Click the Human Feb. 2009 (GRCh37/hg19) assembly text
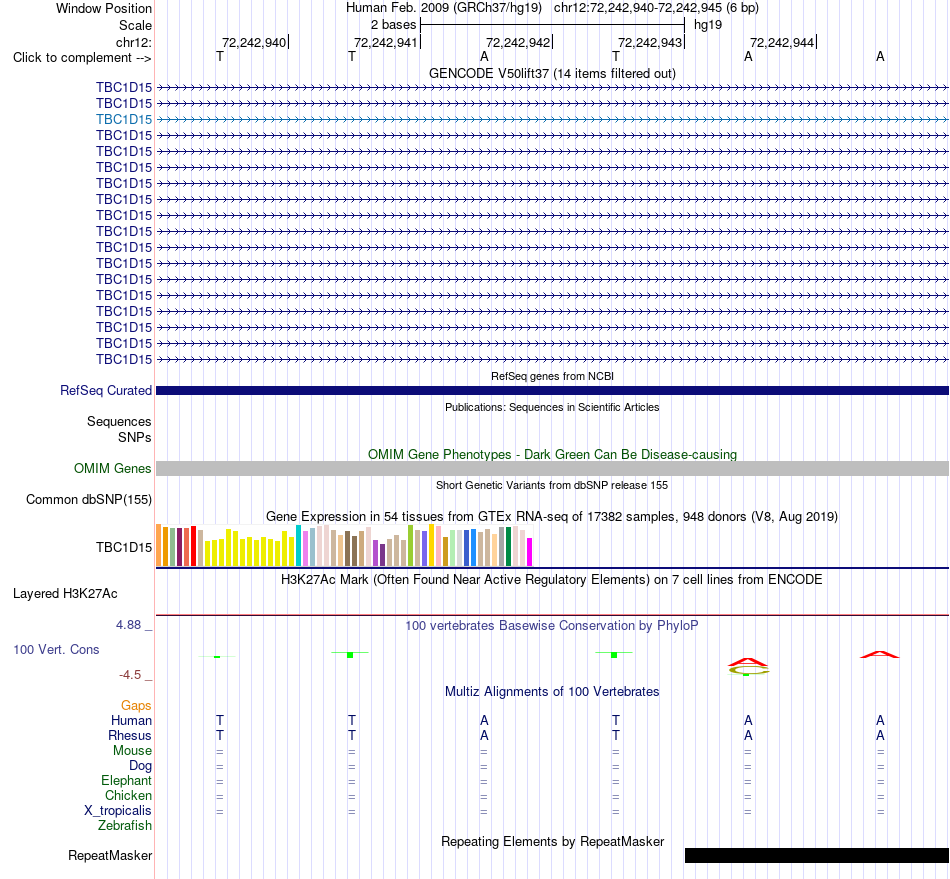950x879 pixels. [443, 8]
